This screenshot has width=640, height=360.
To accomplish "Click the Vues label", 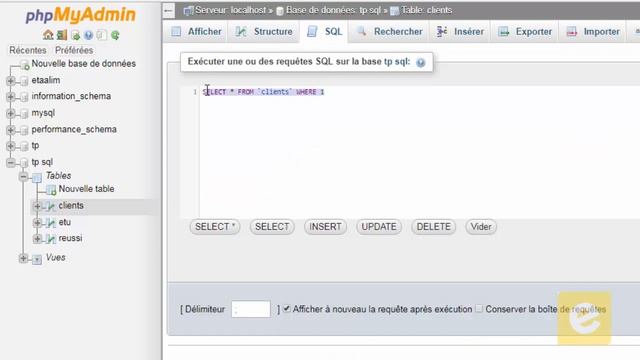I will [x=56, y=258].
